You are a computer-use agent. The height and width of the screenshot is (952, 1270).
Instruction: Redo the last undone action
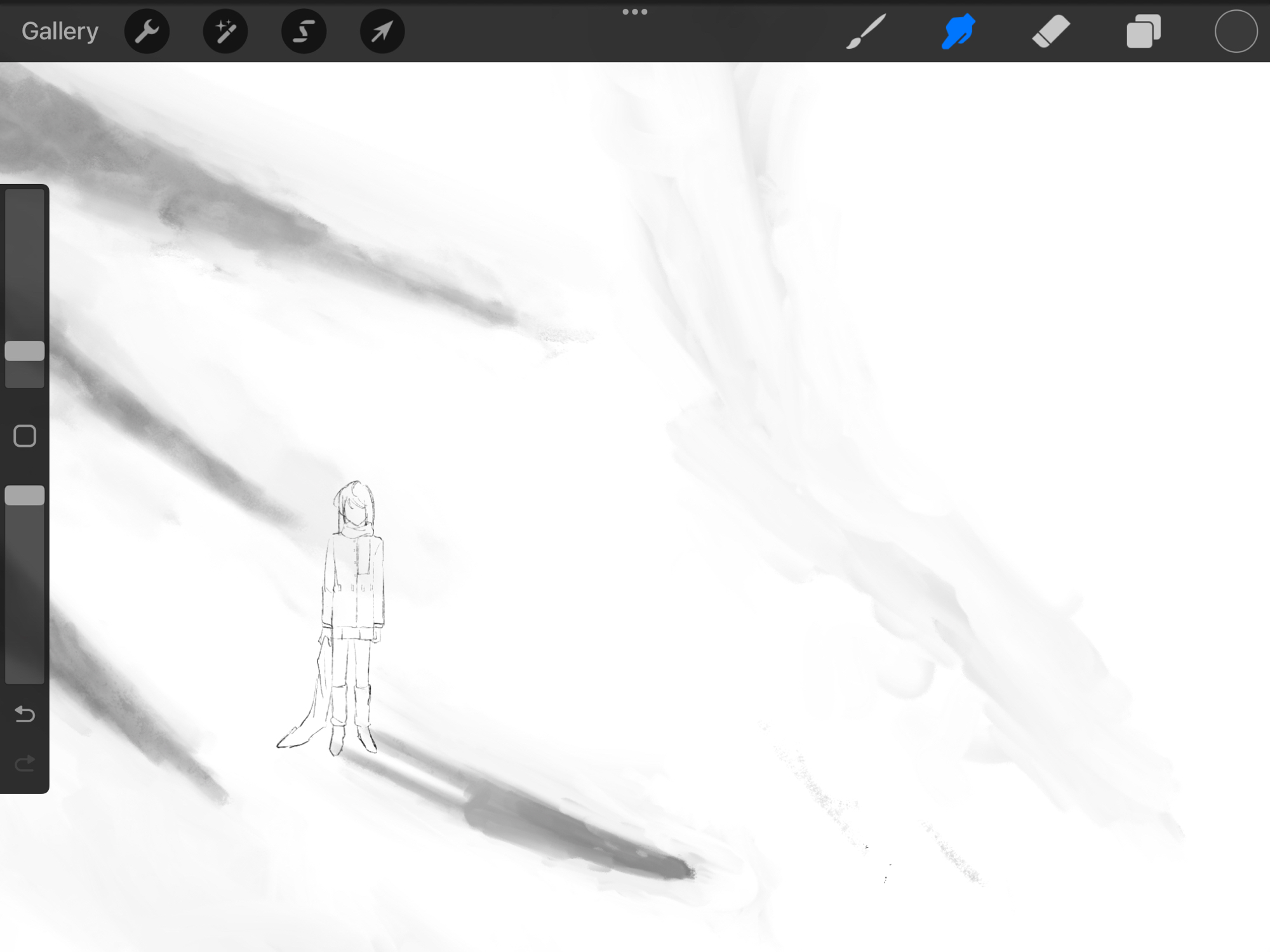pyautogui.click(x=25, y=764)
